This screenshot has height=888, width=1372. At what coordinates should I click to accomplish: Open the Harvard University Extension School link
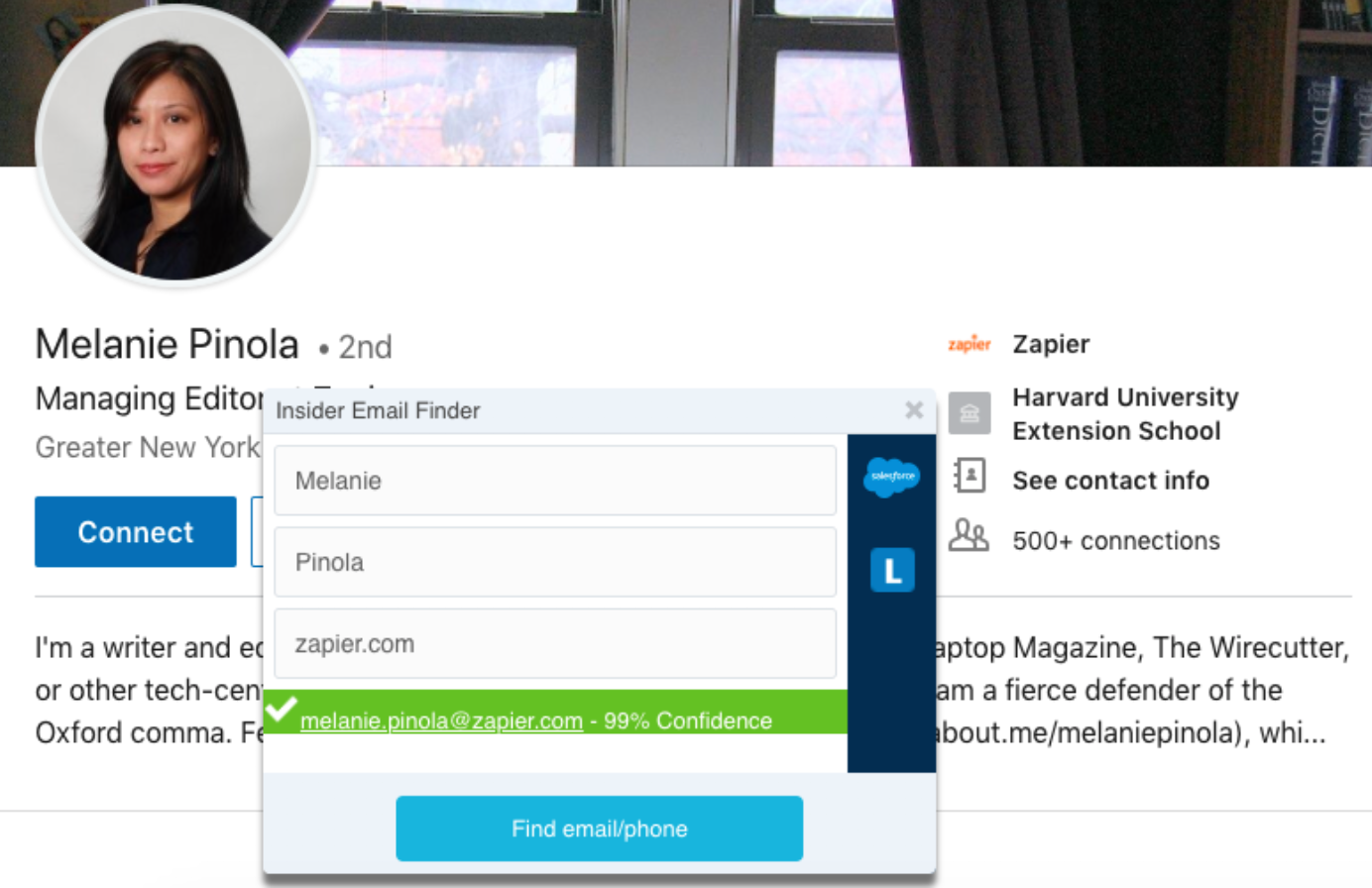pos(1125,414)
